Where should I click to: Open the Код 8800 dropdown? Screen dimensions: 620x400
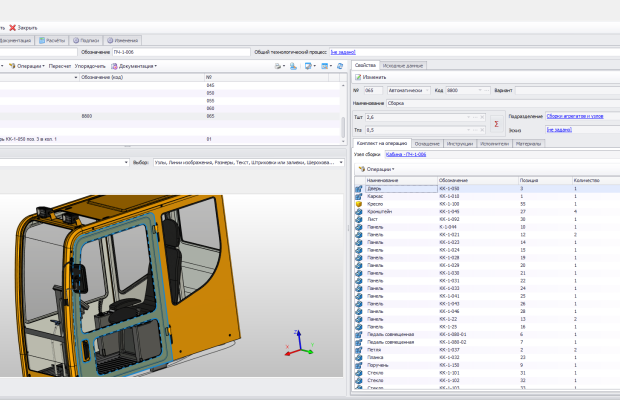[x=480, y=91]
